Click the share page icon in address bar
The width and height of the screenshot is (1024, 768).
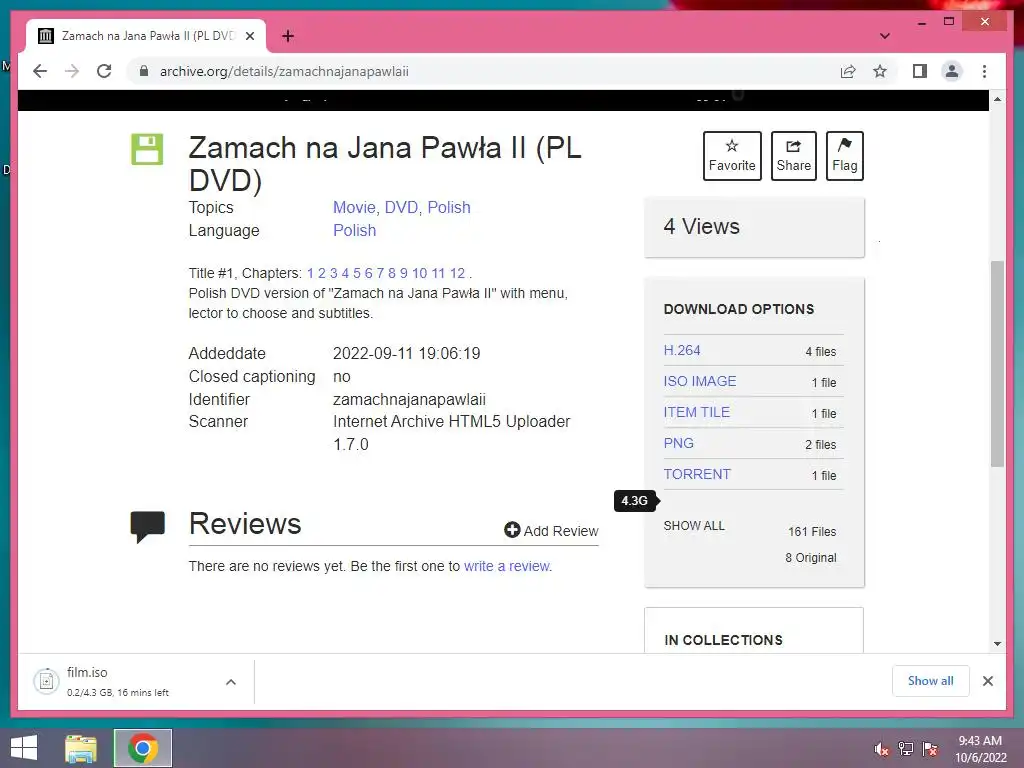(x=848, y=71)
